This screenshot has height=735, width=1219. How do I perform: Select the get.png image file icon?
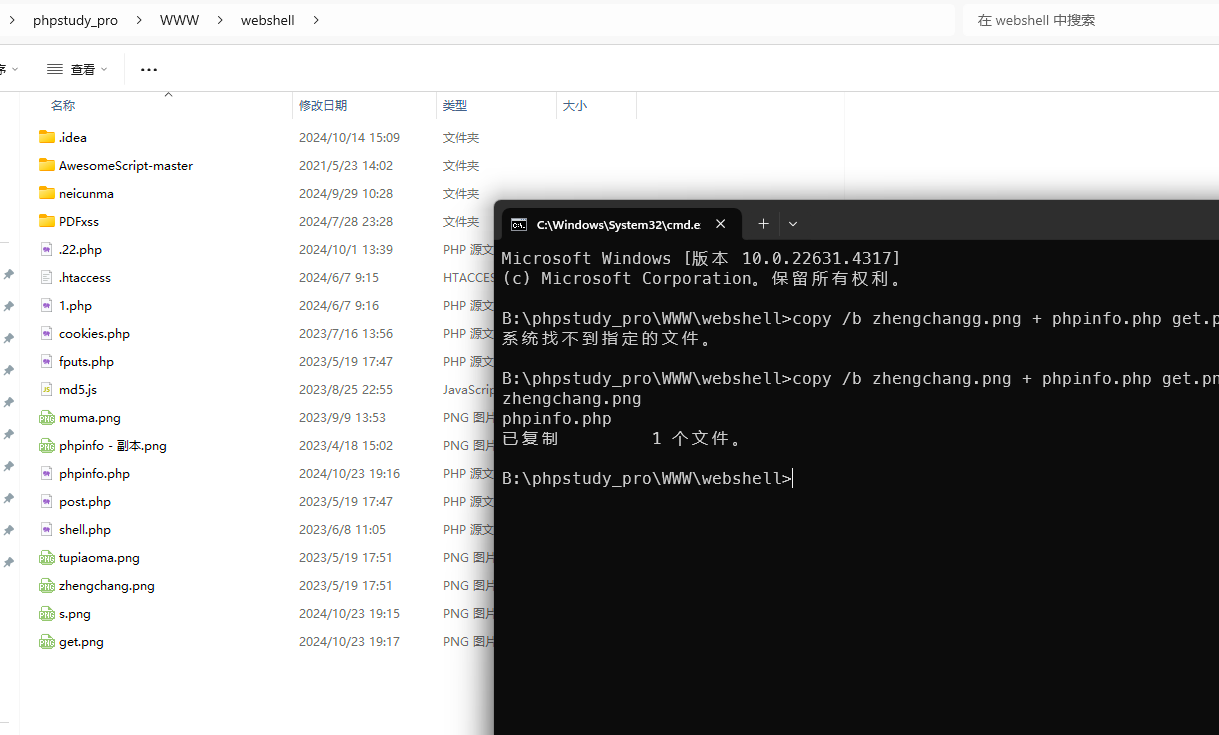tap(46, 641)
